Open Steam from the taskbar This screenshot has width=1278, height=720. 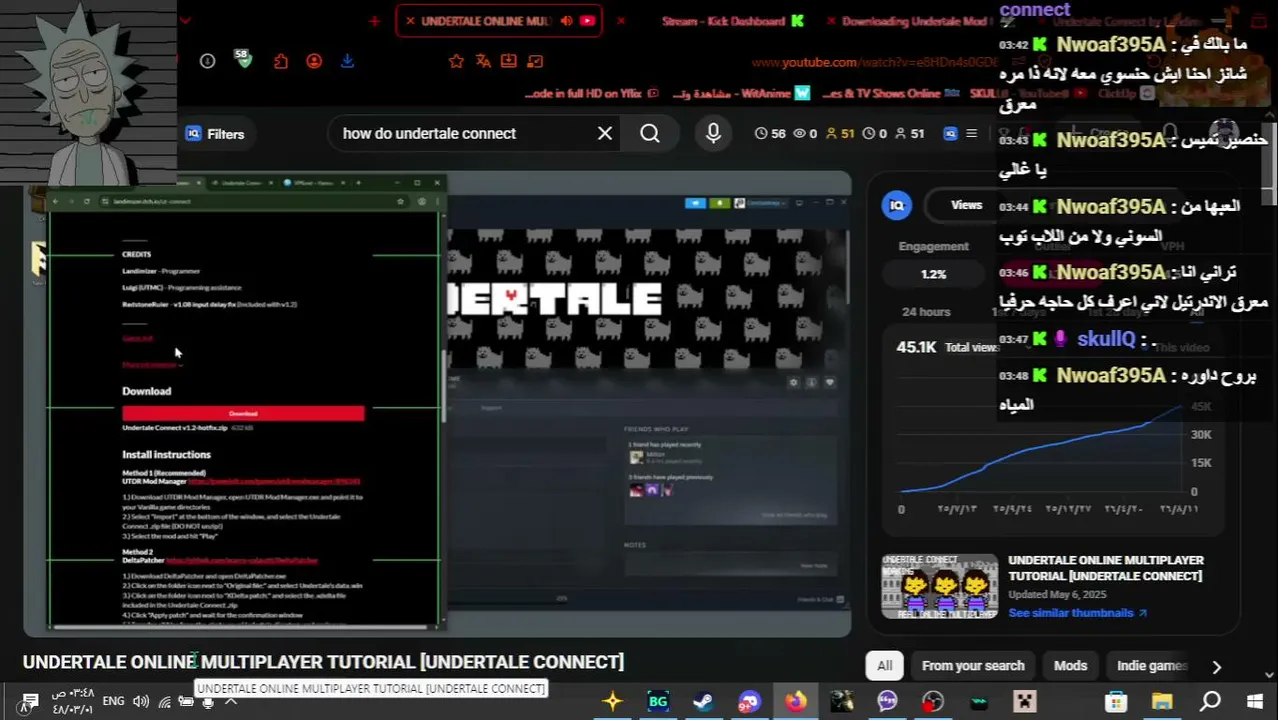coord(703,702)
